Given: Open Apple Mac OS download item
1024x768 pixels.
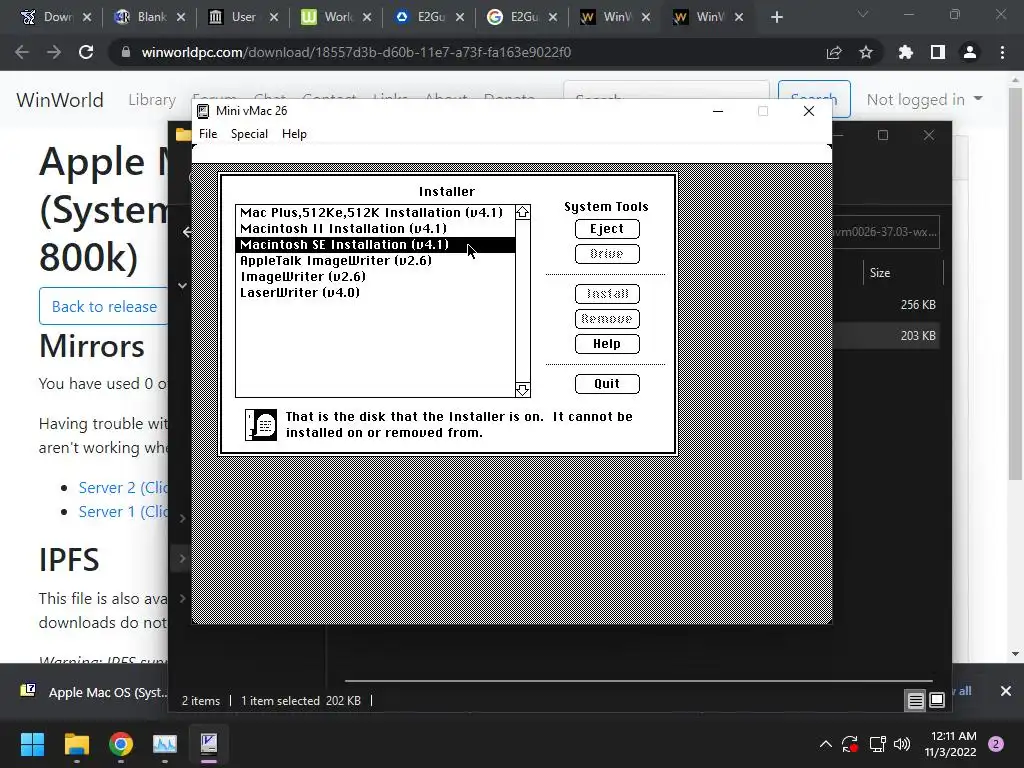Looking at the screenshot, I should click(x=93, y=693).
